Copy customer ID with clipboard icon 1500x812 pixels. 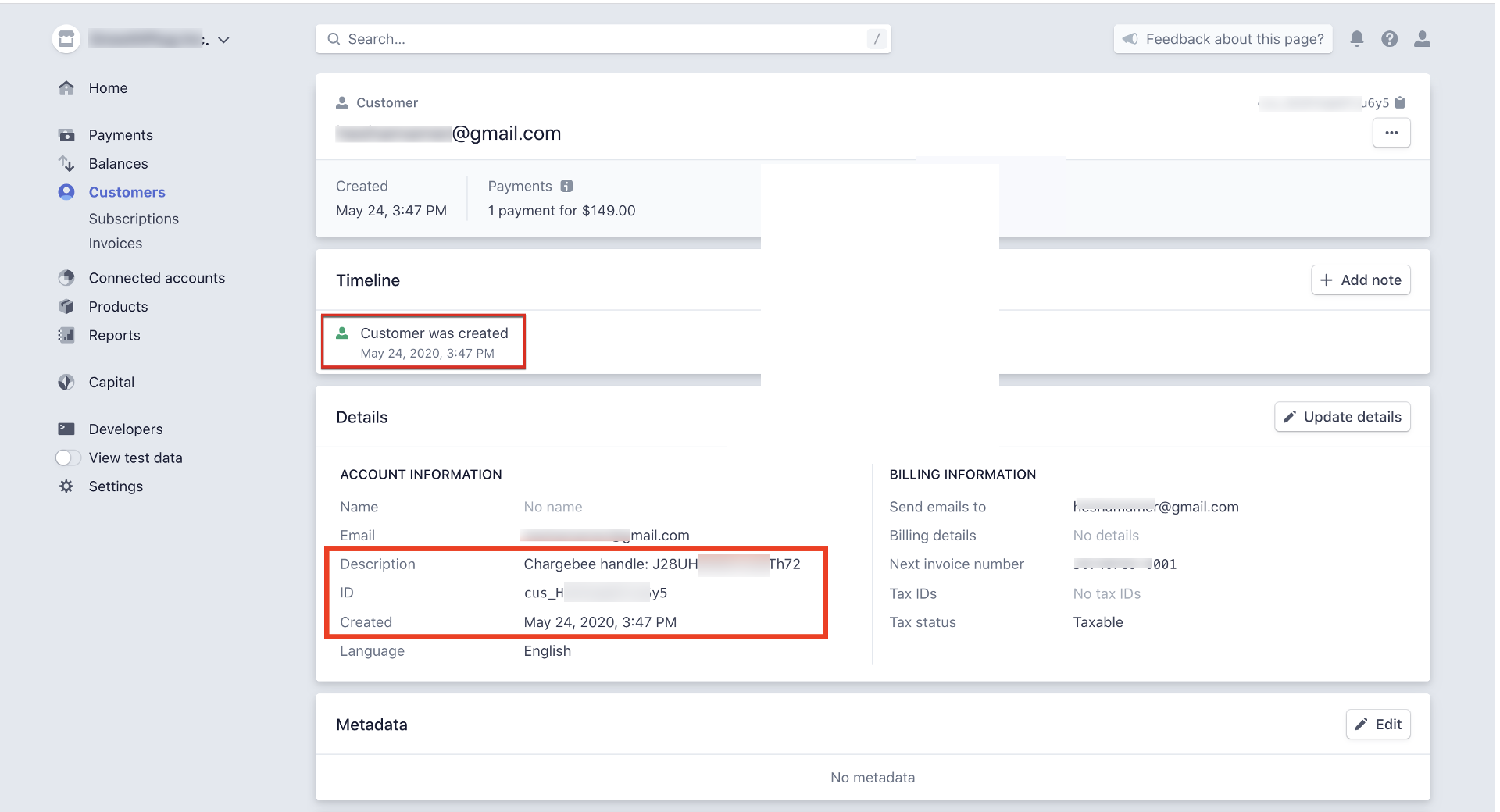pos(1400,102)
